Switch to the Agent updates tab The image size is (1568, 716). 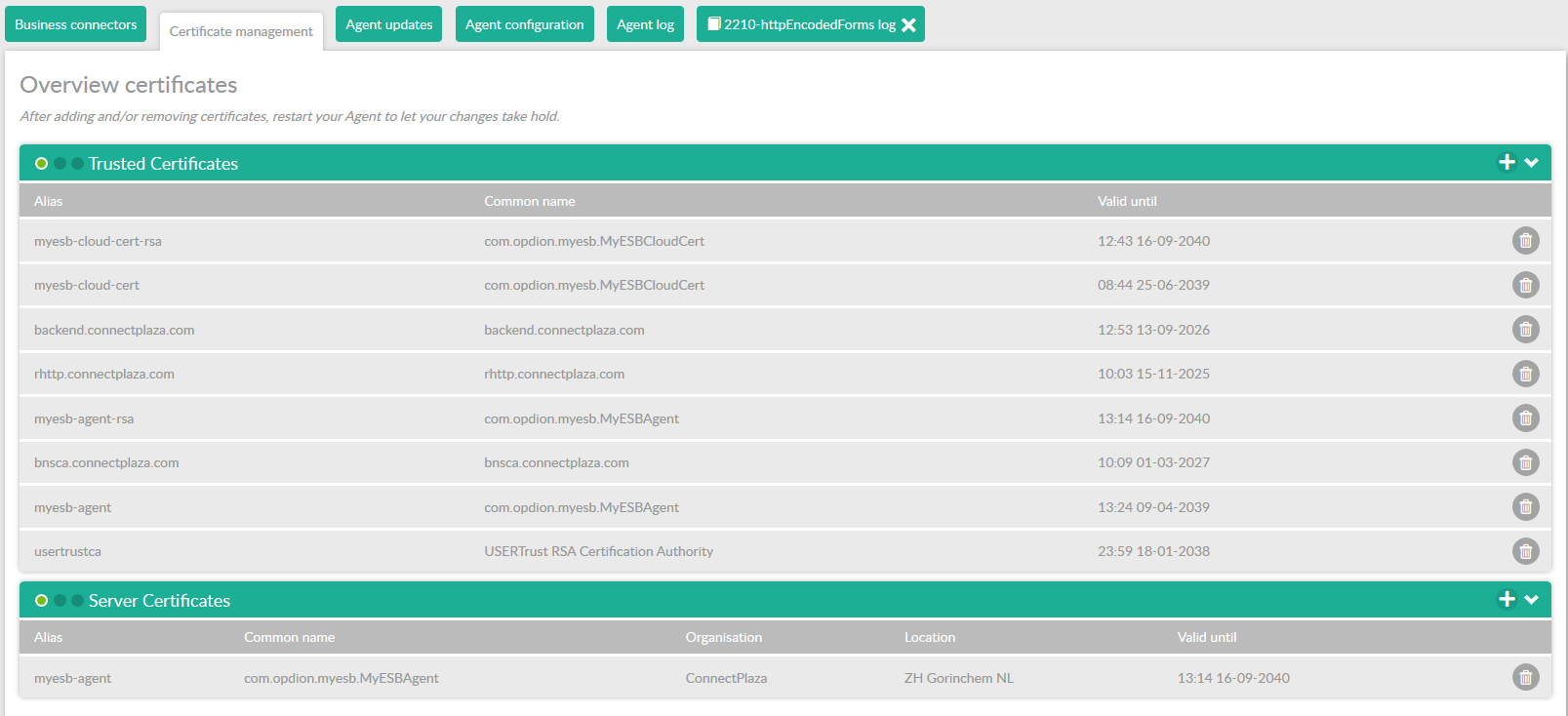pos(388,24)
